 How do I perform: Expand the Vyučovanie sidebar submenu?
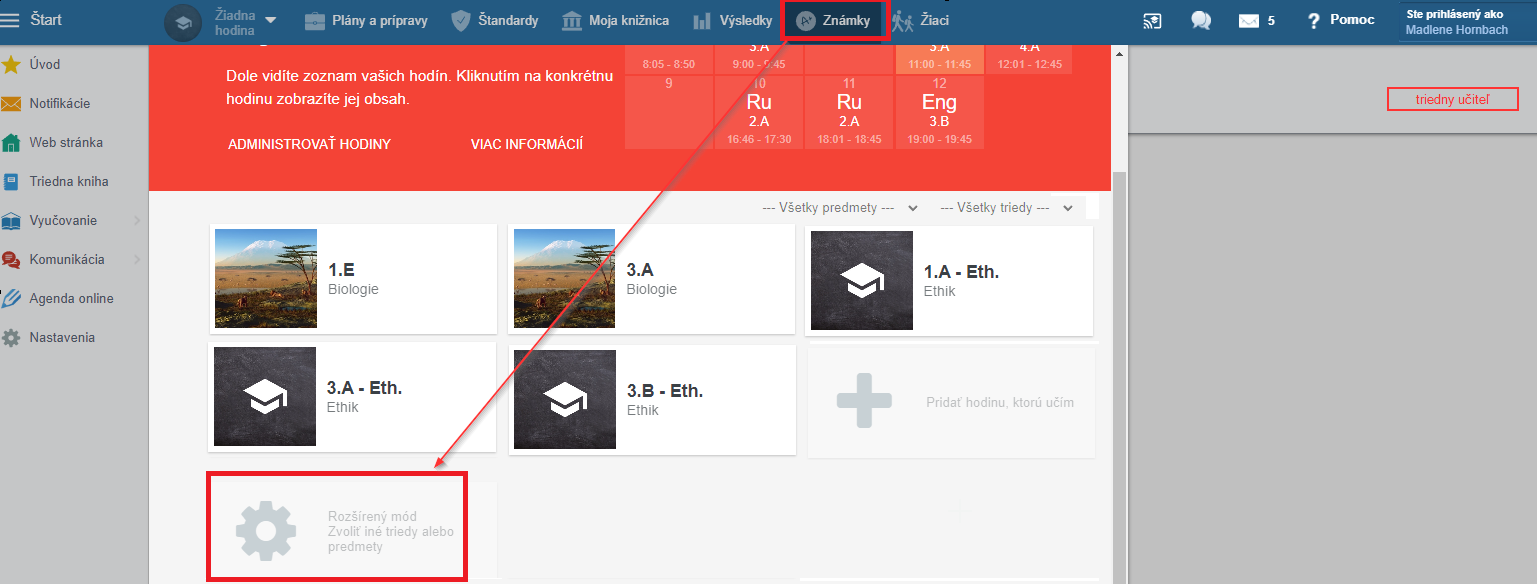tap(136, 221)
